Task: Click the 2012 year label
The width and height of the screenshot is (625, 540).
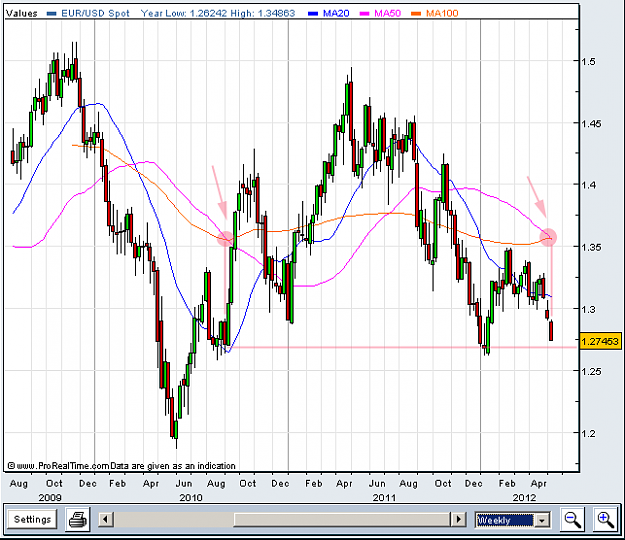Action: 525,497
